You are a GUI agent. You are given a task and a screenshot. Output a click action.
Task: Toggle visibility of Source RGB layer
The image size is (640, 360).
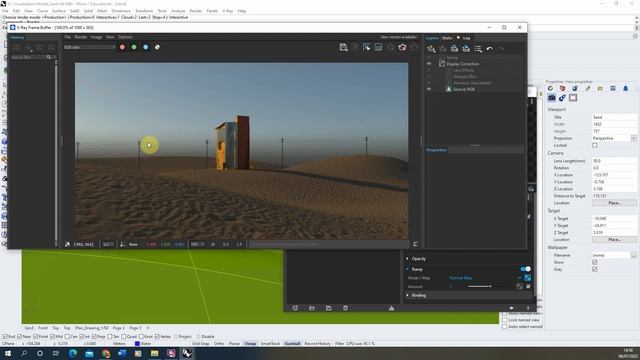(x=429, y=89)
